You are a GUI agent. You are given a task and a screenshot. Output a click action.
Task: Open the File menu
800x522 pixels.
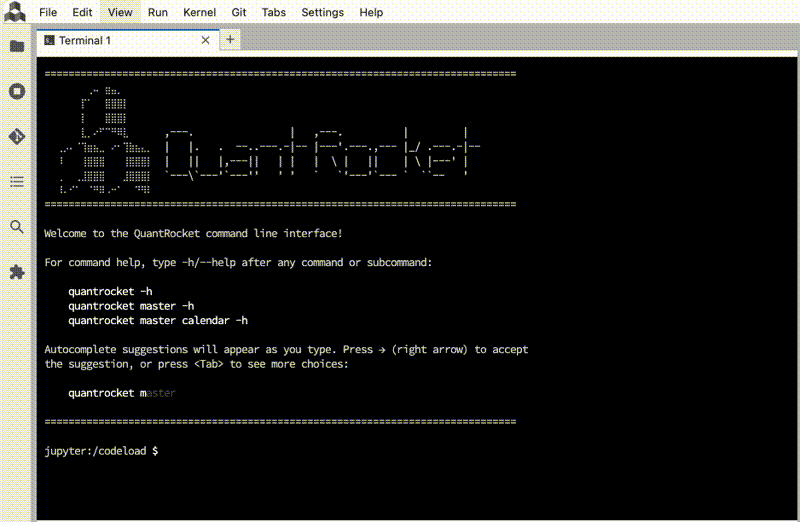click(x=48, y=12)
